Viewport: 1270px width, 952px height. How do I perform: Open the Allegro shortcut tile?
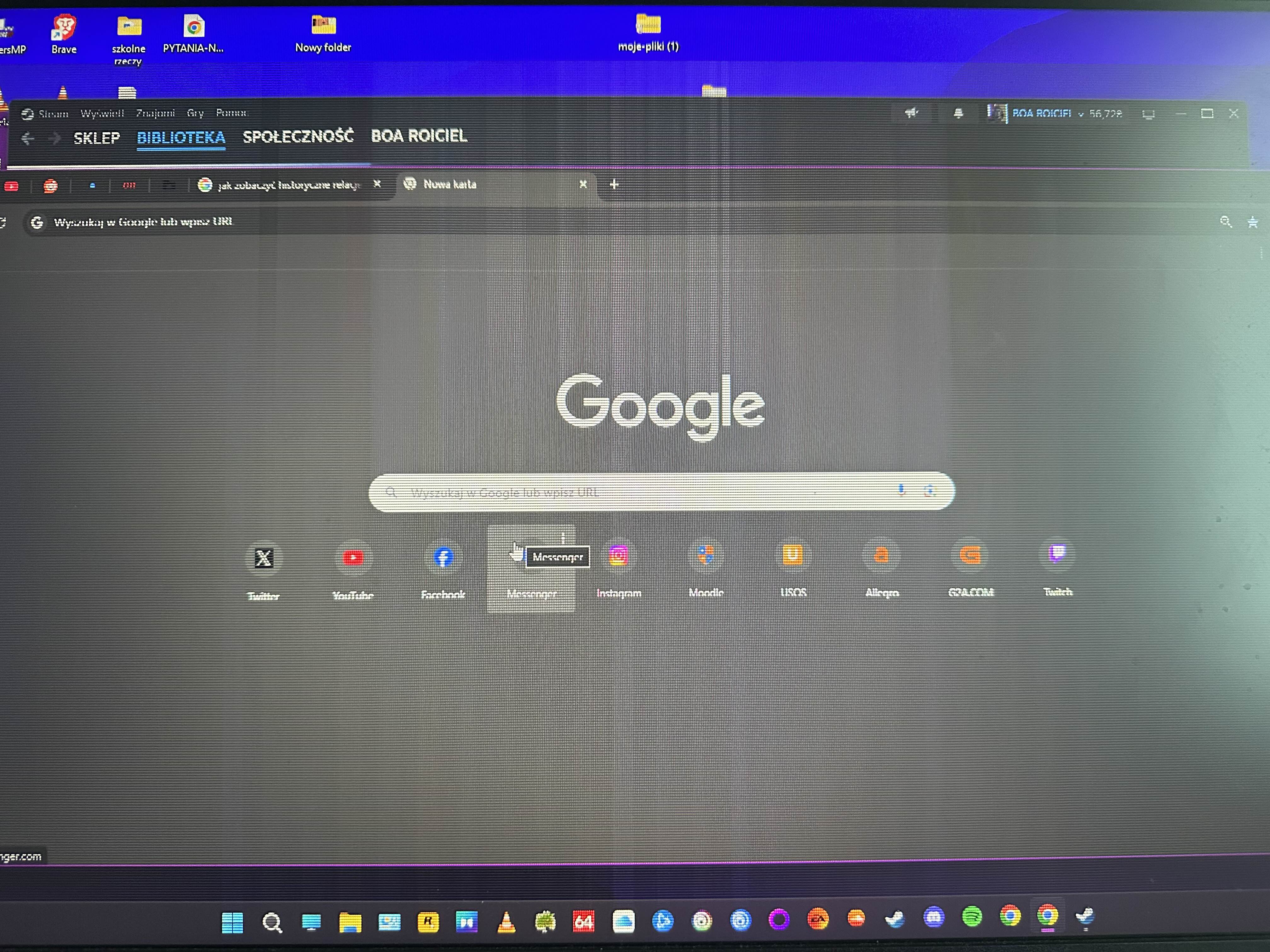click(881, 555)
